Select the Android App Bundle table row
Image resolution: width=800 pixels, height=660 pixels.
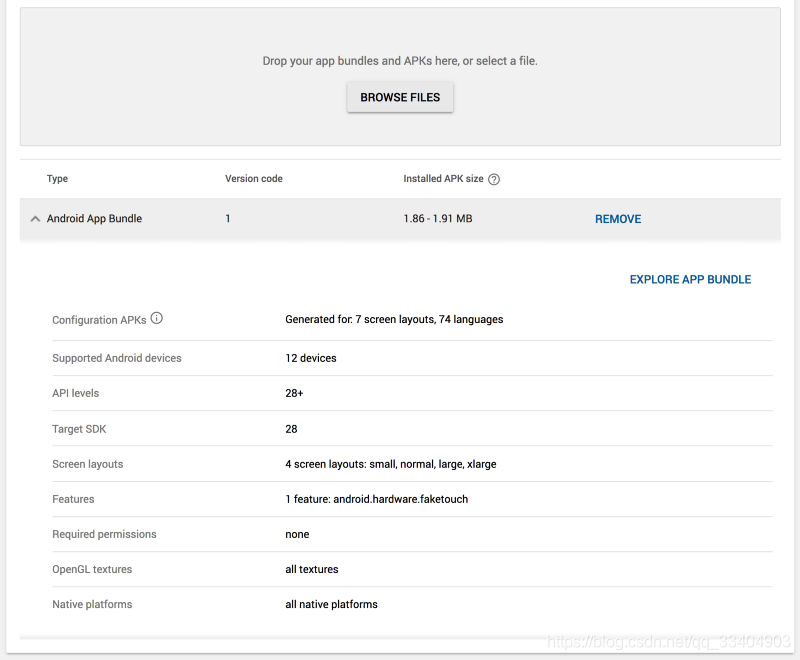tap(300, 218)
